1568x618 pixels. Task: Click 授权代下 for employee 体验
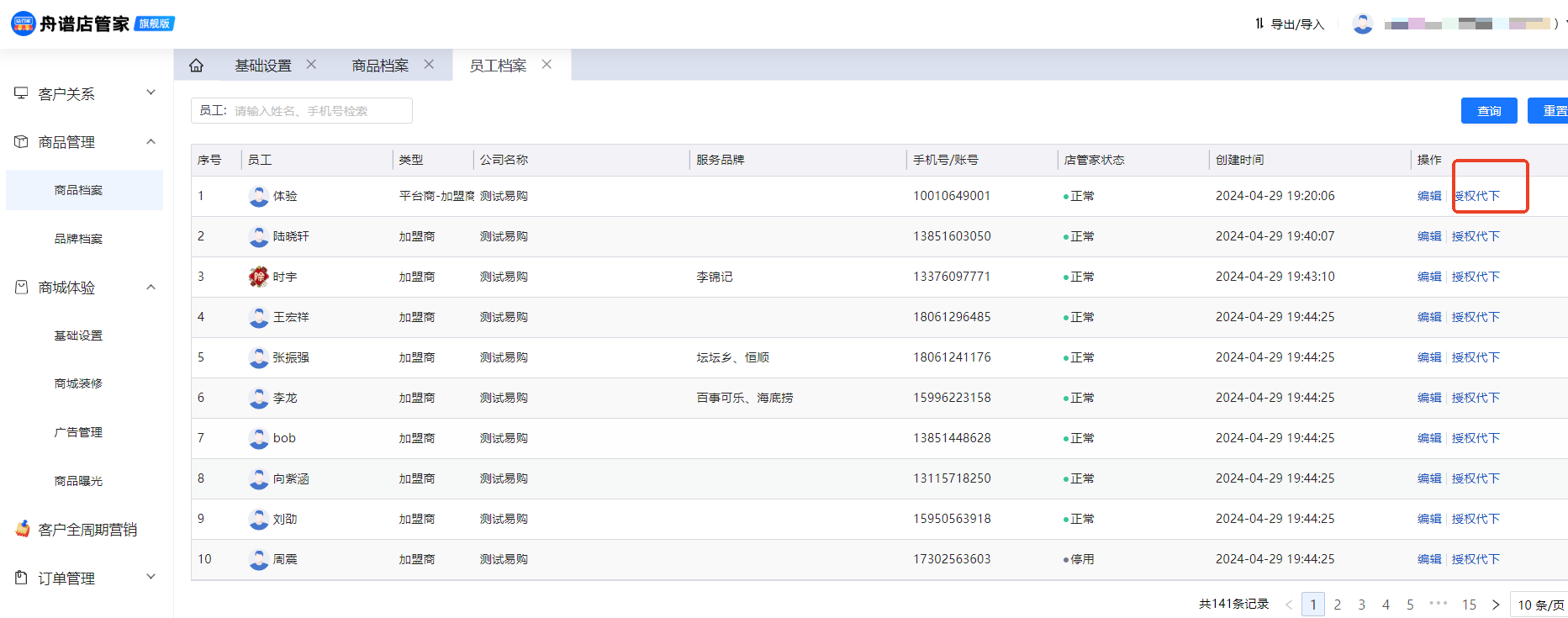pos(1476,196)
